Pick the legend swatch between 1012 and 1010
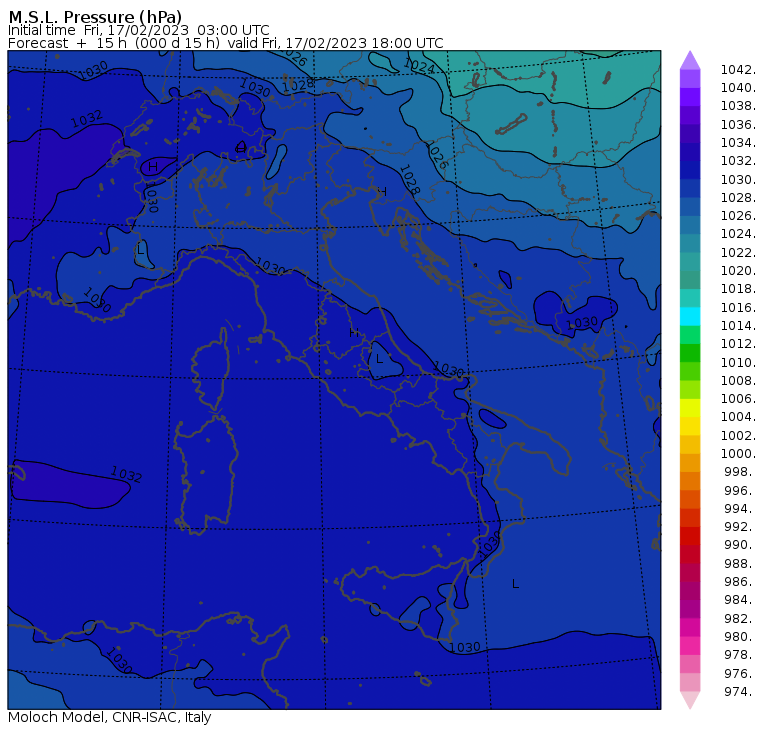The width and height of the screenshot is (760, 731). point(690,353)
